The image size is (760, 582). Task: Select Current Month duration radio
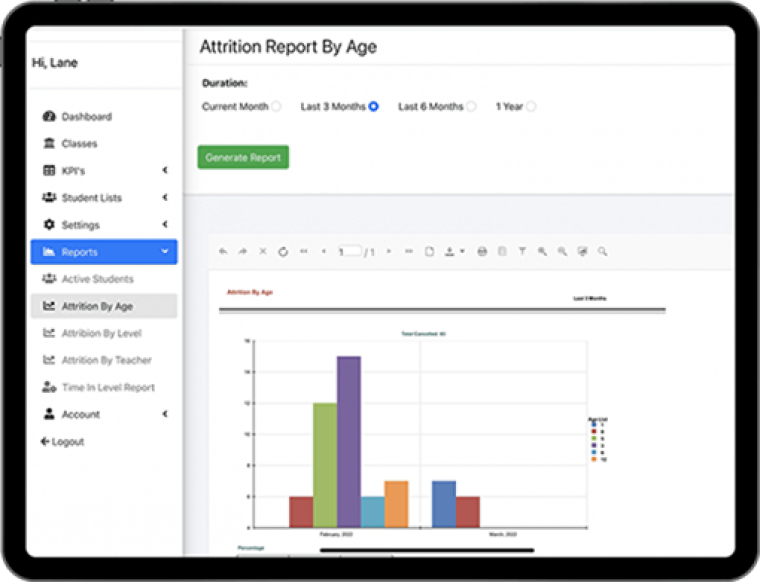pyautogui.click(x=276, y=106)
